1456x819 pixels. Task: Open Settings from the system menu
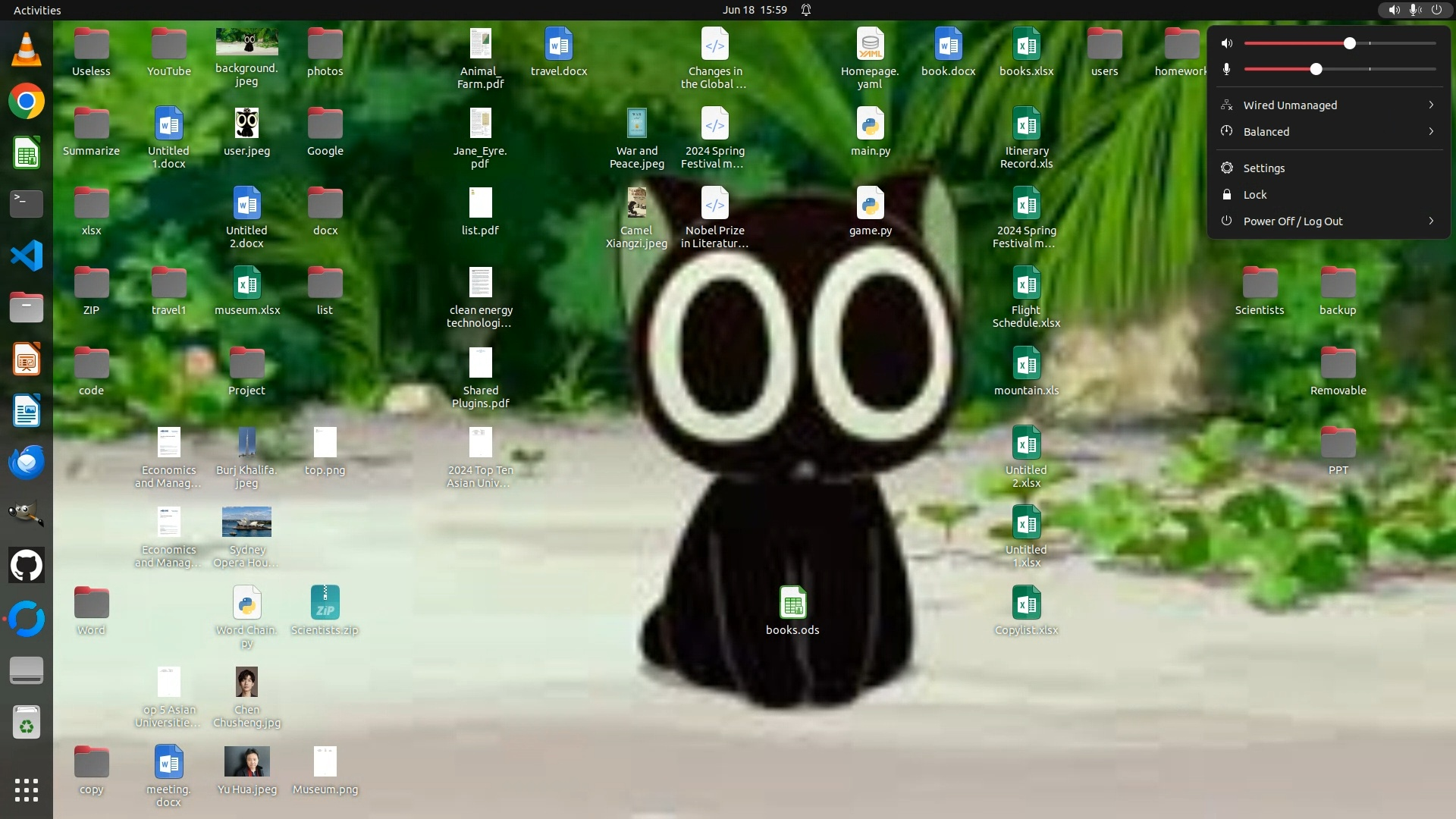click(1263, 168)
